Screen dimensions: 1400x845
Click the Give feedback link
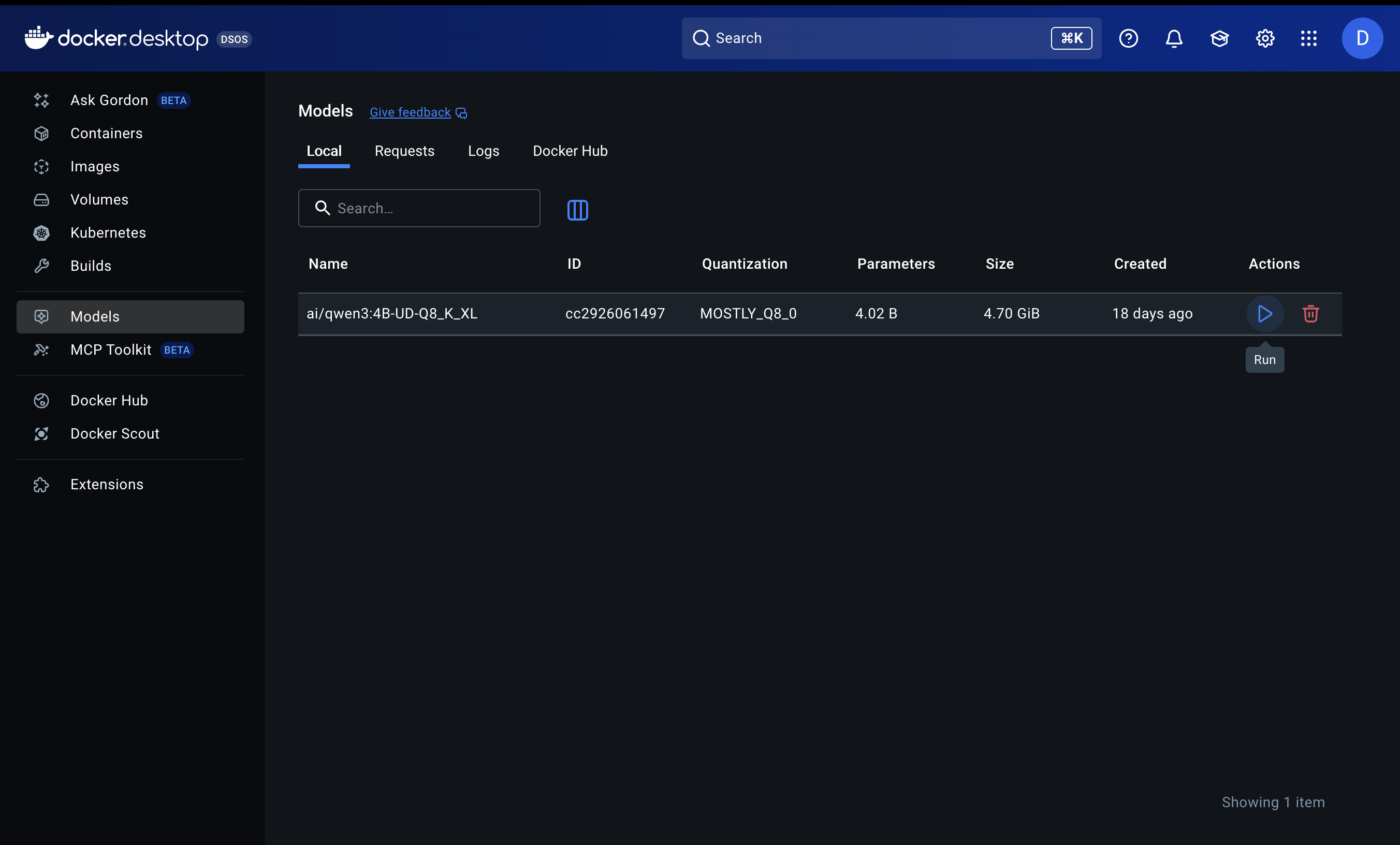tap(410, 112)
